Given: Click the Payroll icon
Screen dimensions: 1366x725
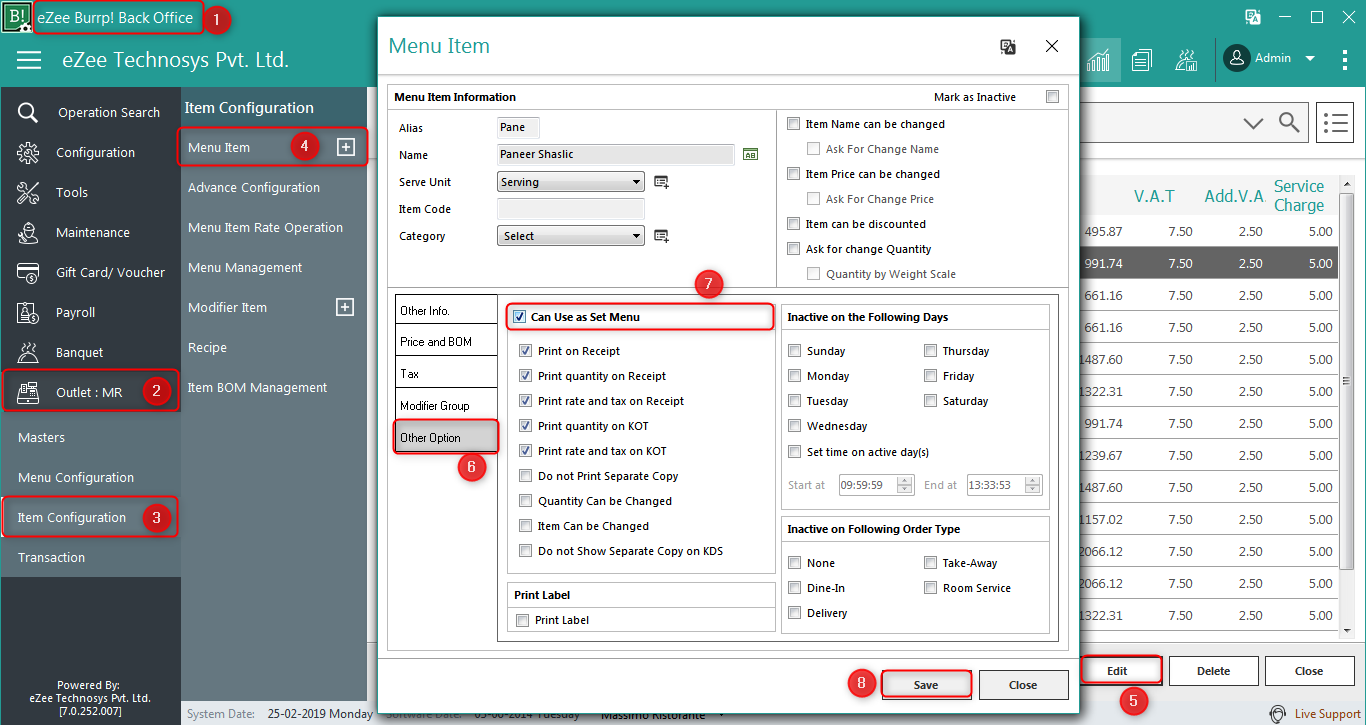Looking at the screenshot, I should [x=28, y=313].
